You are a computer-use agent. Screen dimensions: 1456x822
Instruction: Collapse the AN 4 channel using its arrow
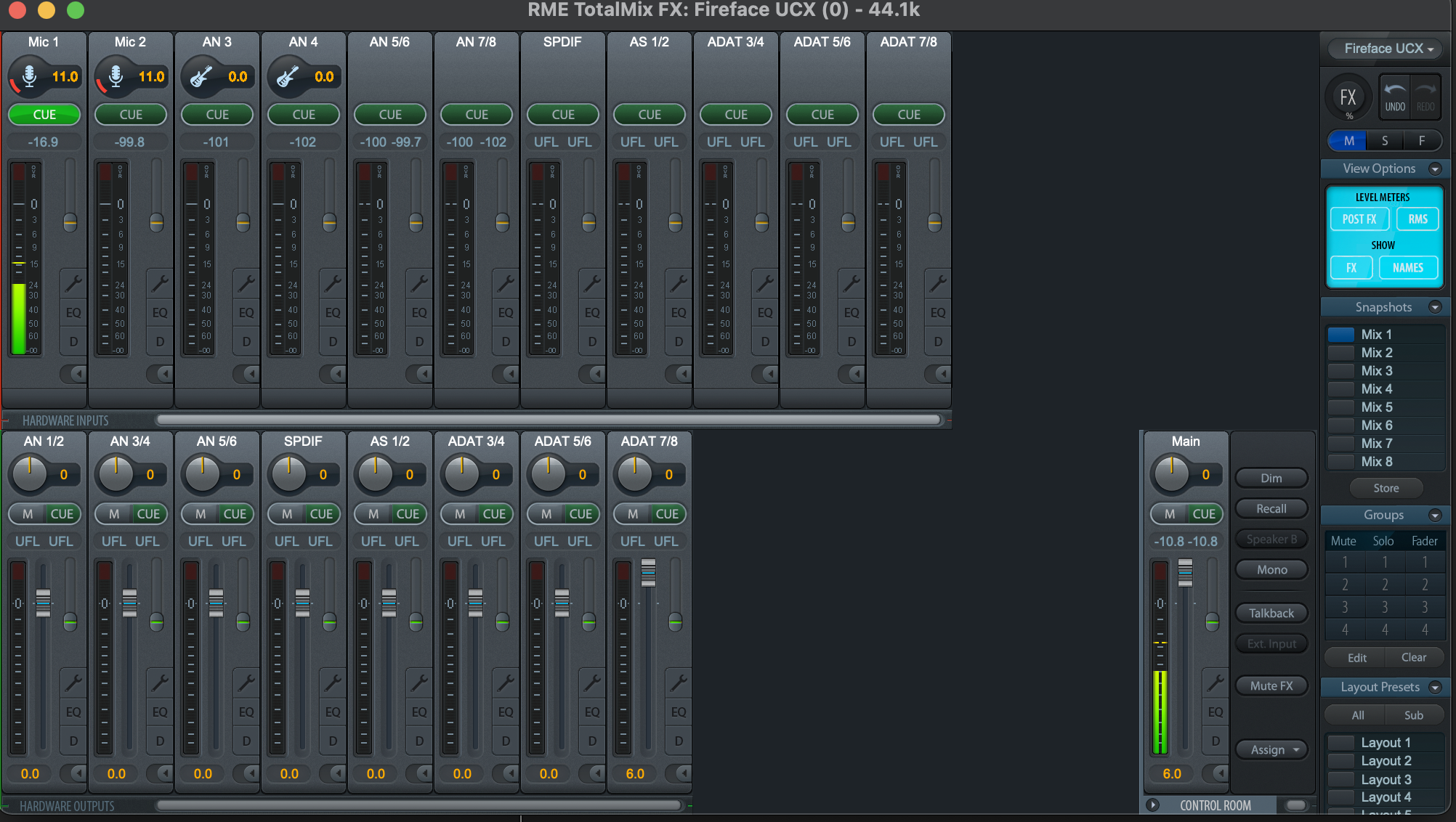(337, 373)
